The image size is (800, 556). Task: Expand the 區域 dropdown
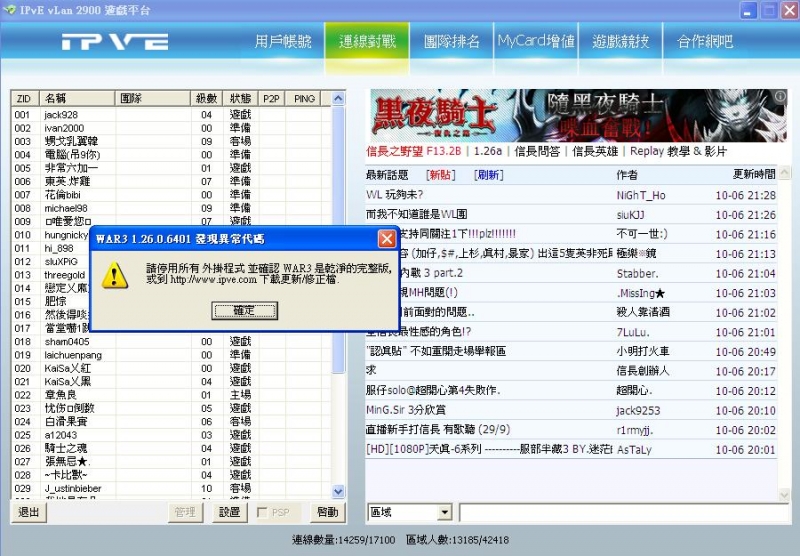[445, 512]
